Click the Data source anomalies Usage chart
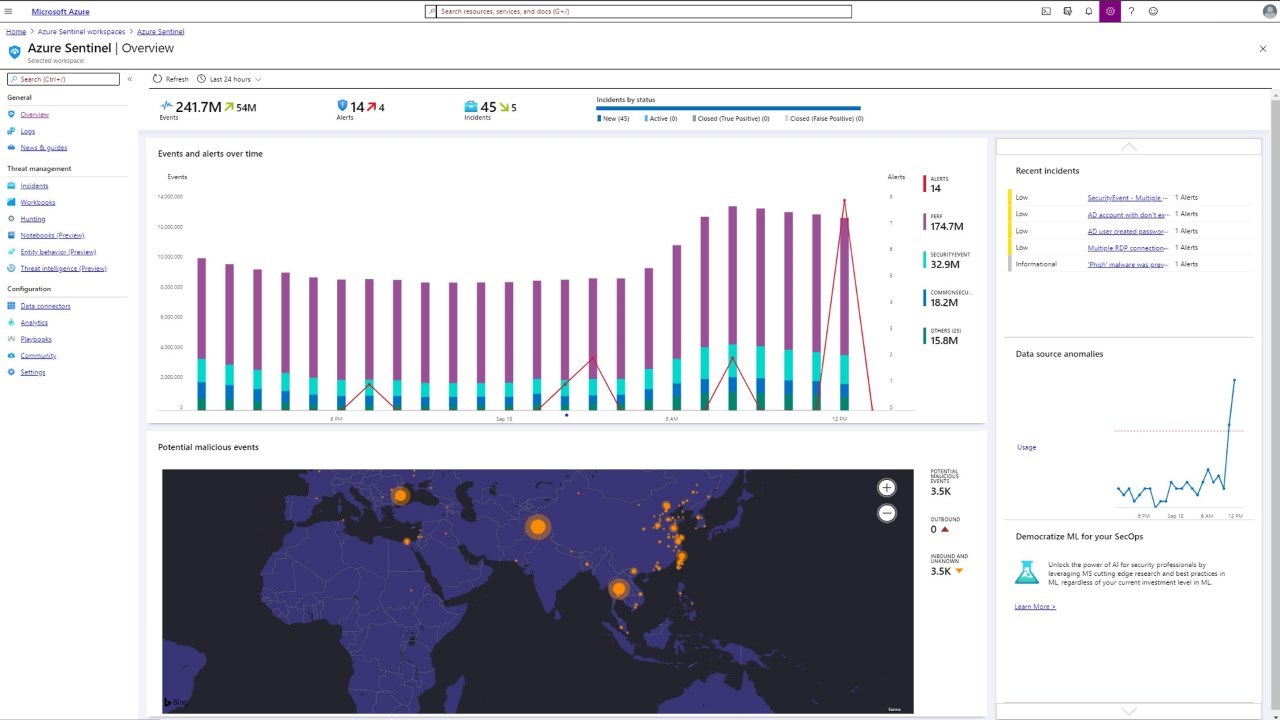 pos(1180,443)
